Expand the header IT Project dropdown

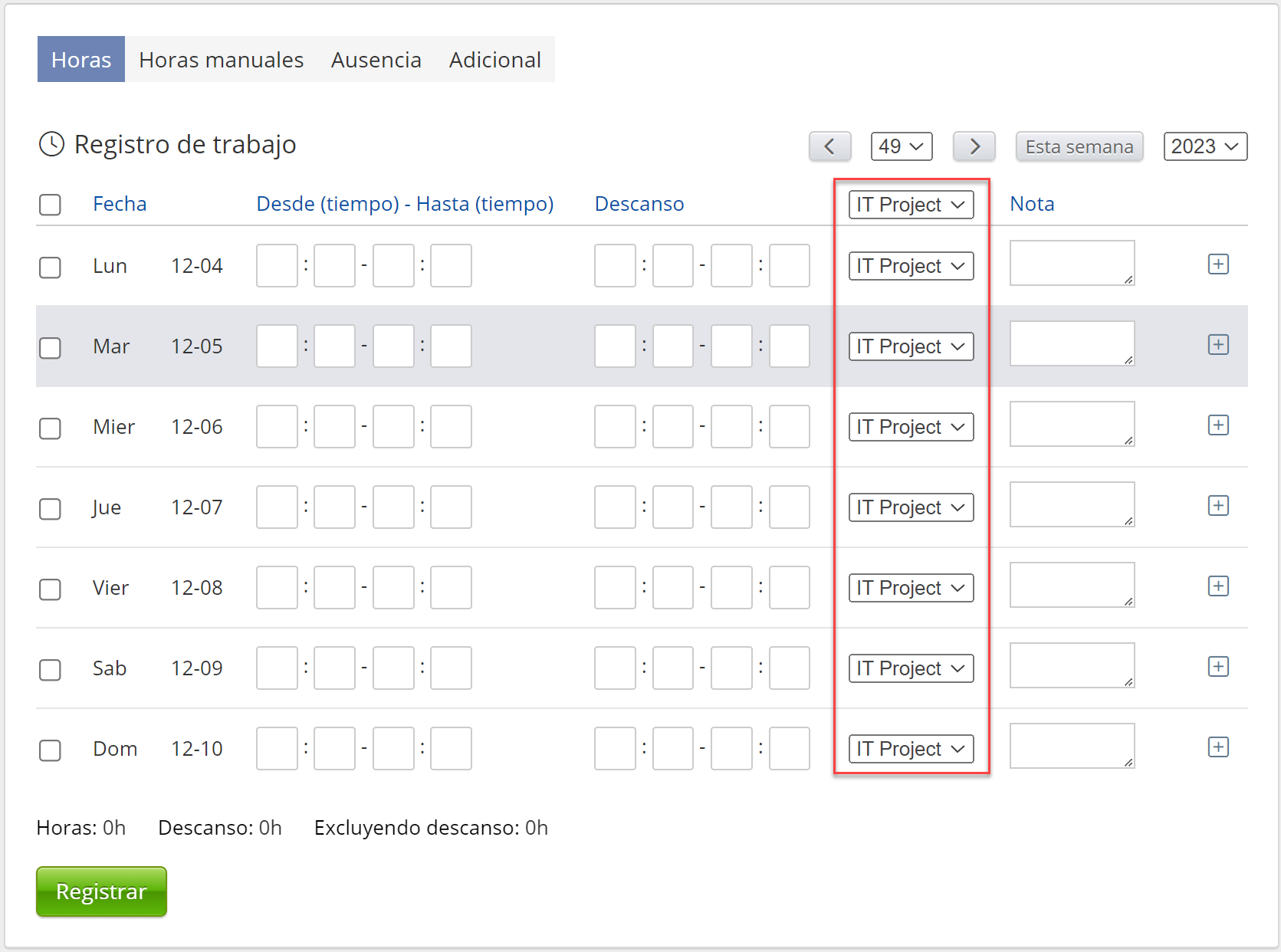coord(911,205)
